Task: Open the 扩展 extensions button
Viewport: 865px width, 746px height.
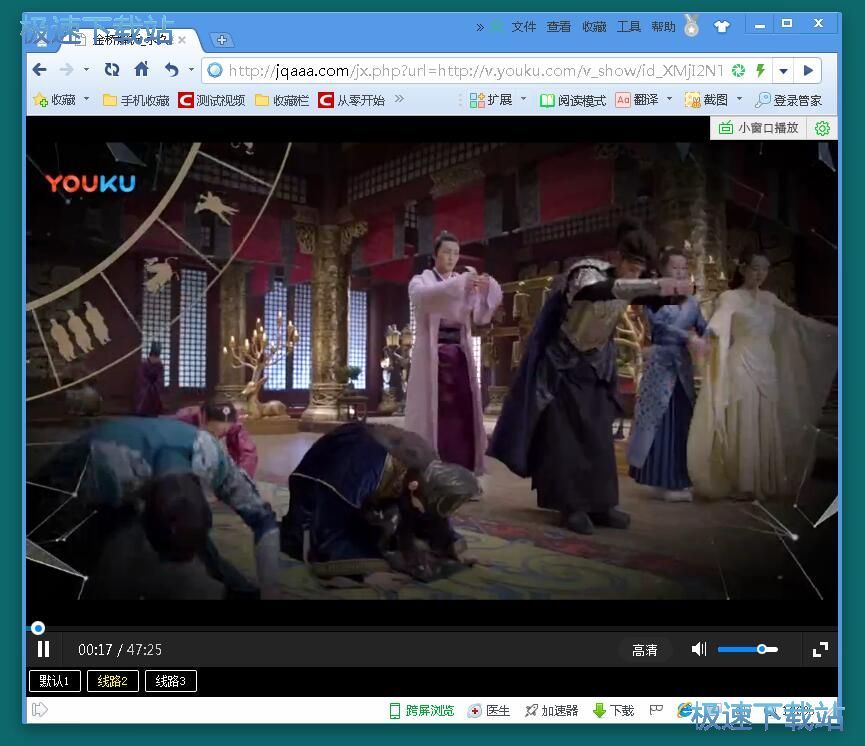Action: click(x=491, y=100)
